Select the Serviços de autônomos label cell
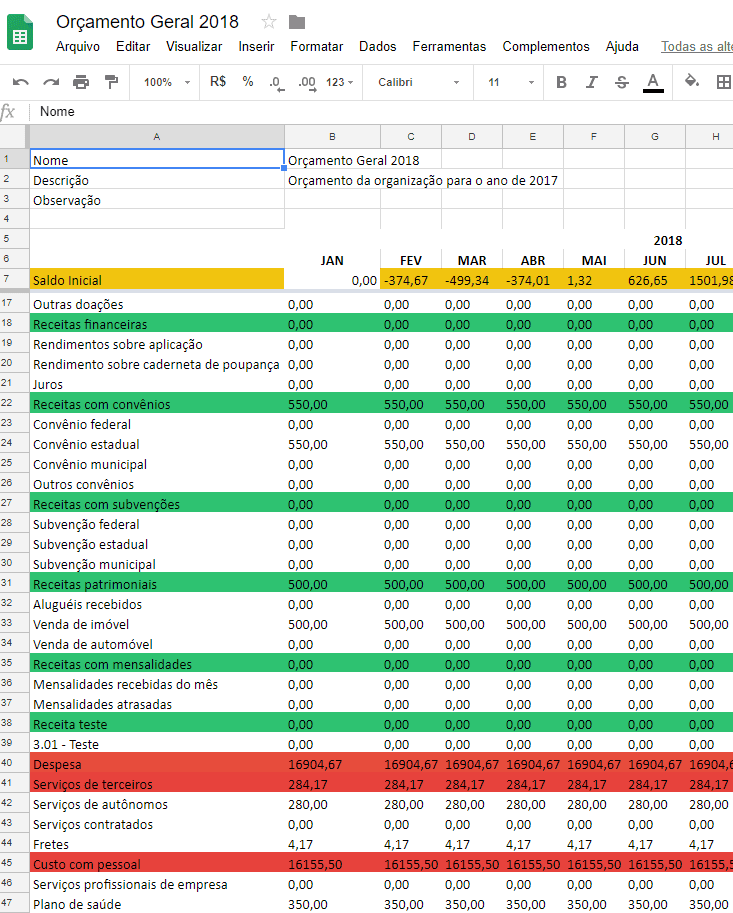This screenshot has width=733, height=913. coord(157,804)
